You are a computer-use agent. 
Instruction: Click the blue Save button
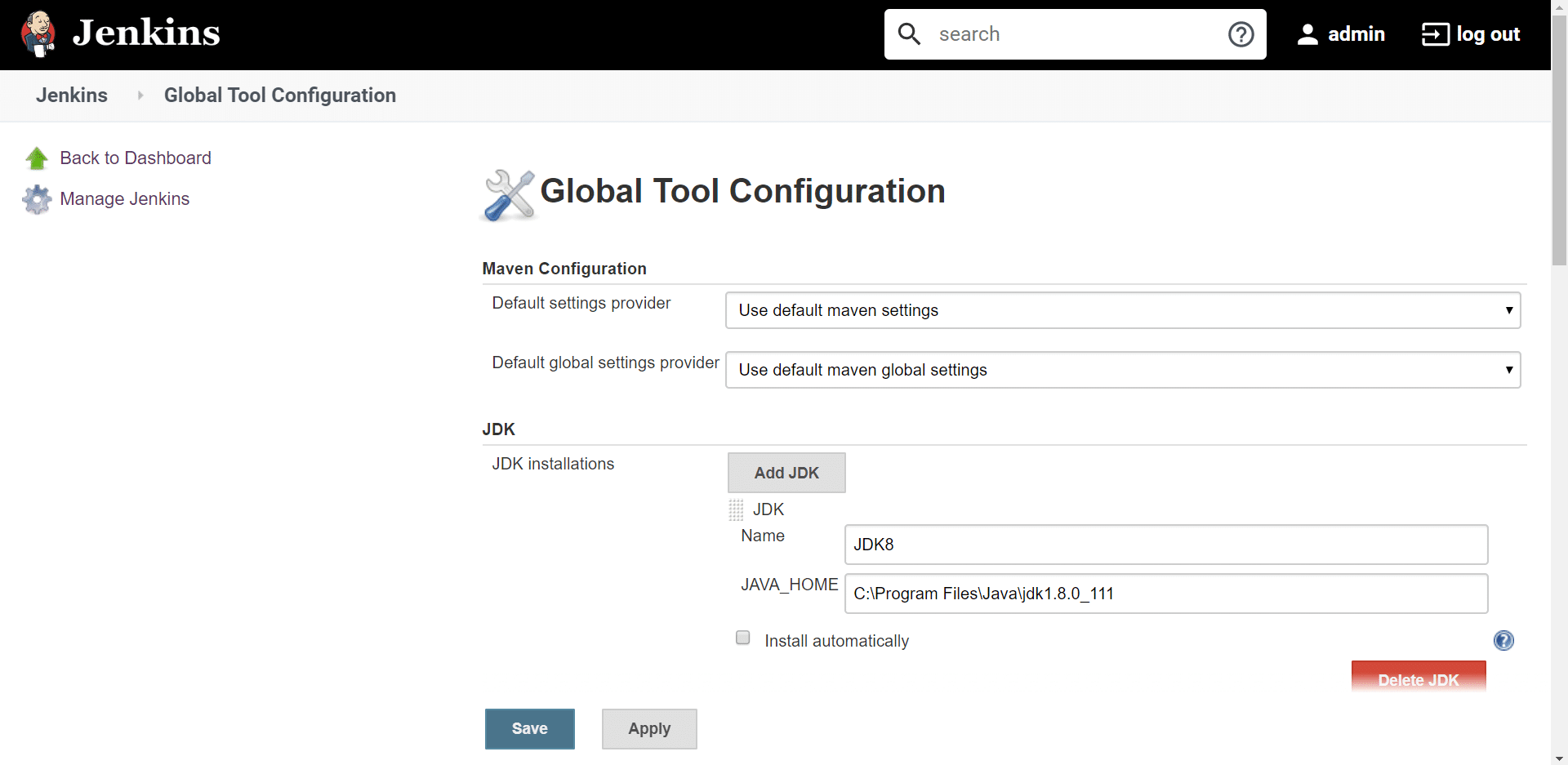529,728
